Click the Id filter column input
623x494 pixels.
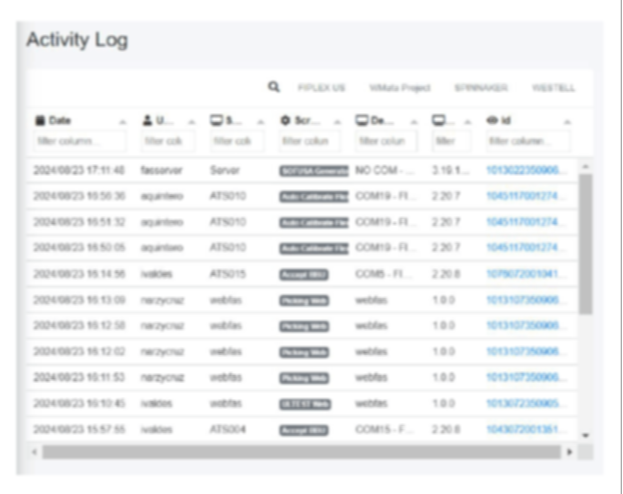click(x=528, y=142)
